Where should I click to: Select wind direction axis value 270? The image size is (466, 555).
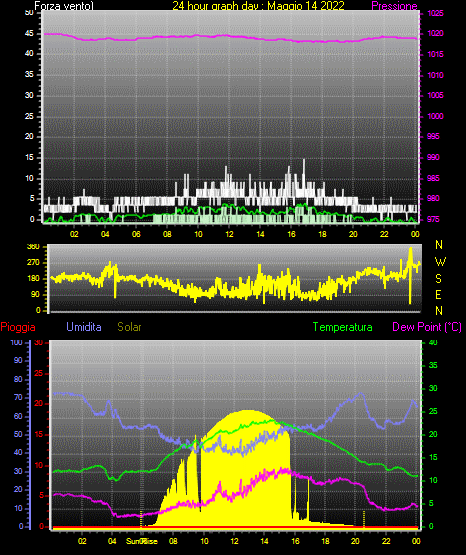(x=34, y=263)
